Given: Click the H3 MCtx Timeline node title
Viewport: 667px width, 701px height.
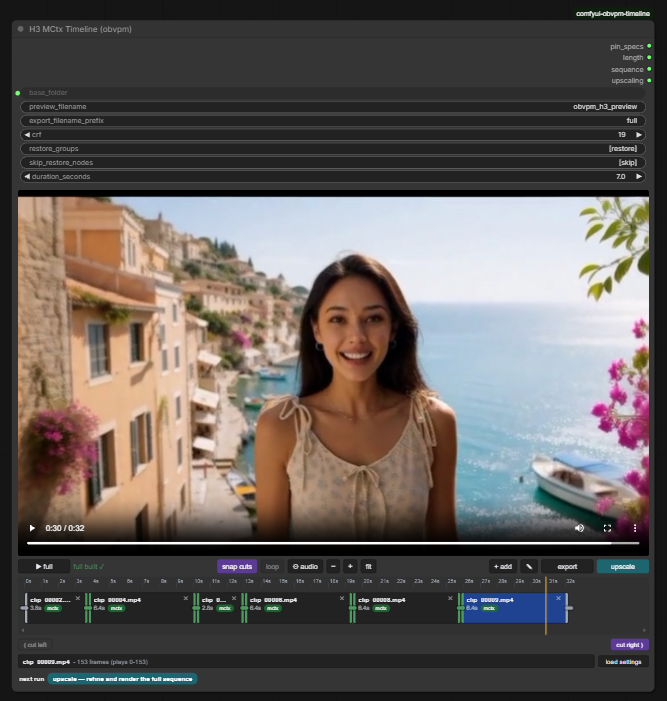Looking at the screenshot, I should (80, 29).
